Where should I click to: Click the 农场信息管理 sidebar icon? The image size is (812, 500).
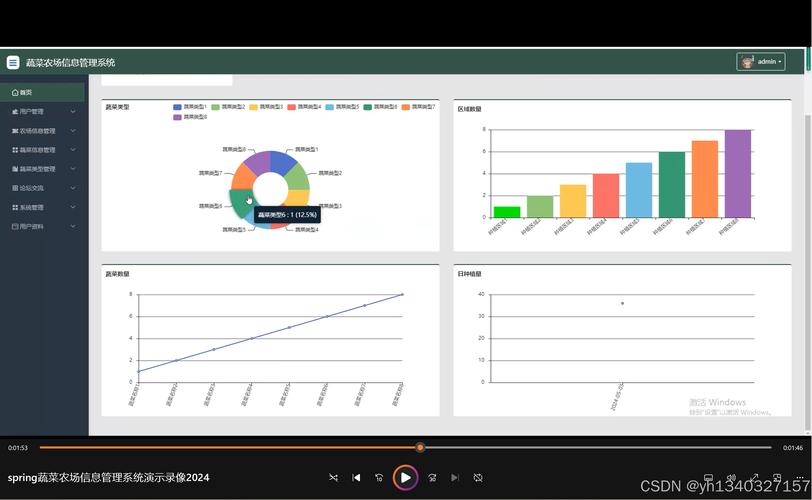15,131
